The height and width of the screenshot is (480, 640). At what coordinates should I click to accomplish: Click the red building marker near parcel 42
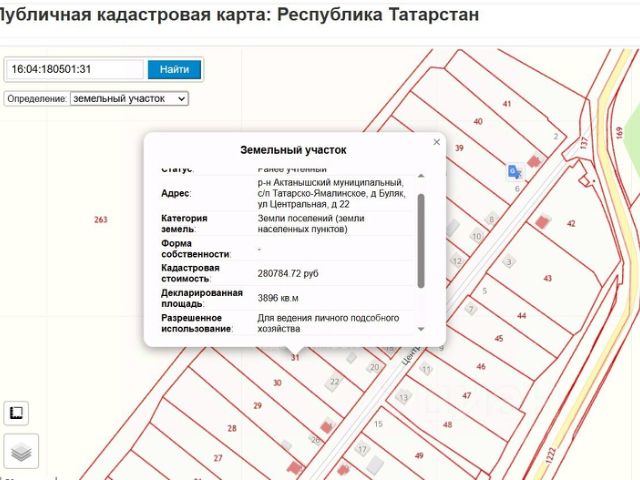[542, 222]
